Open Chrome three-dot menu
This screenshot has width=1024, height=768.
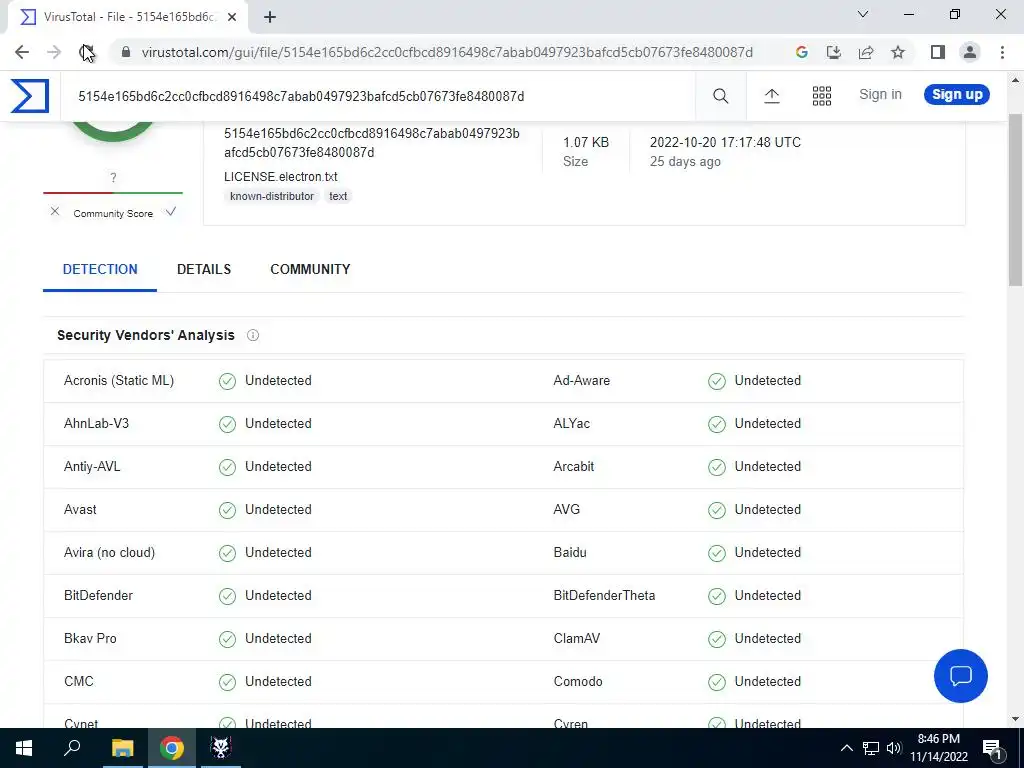tap(1002, 52)
